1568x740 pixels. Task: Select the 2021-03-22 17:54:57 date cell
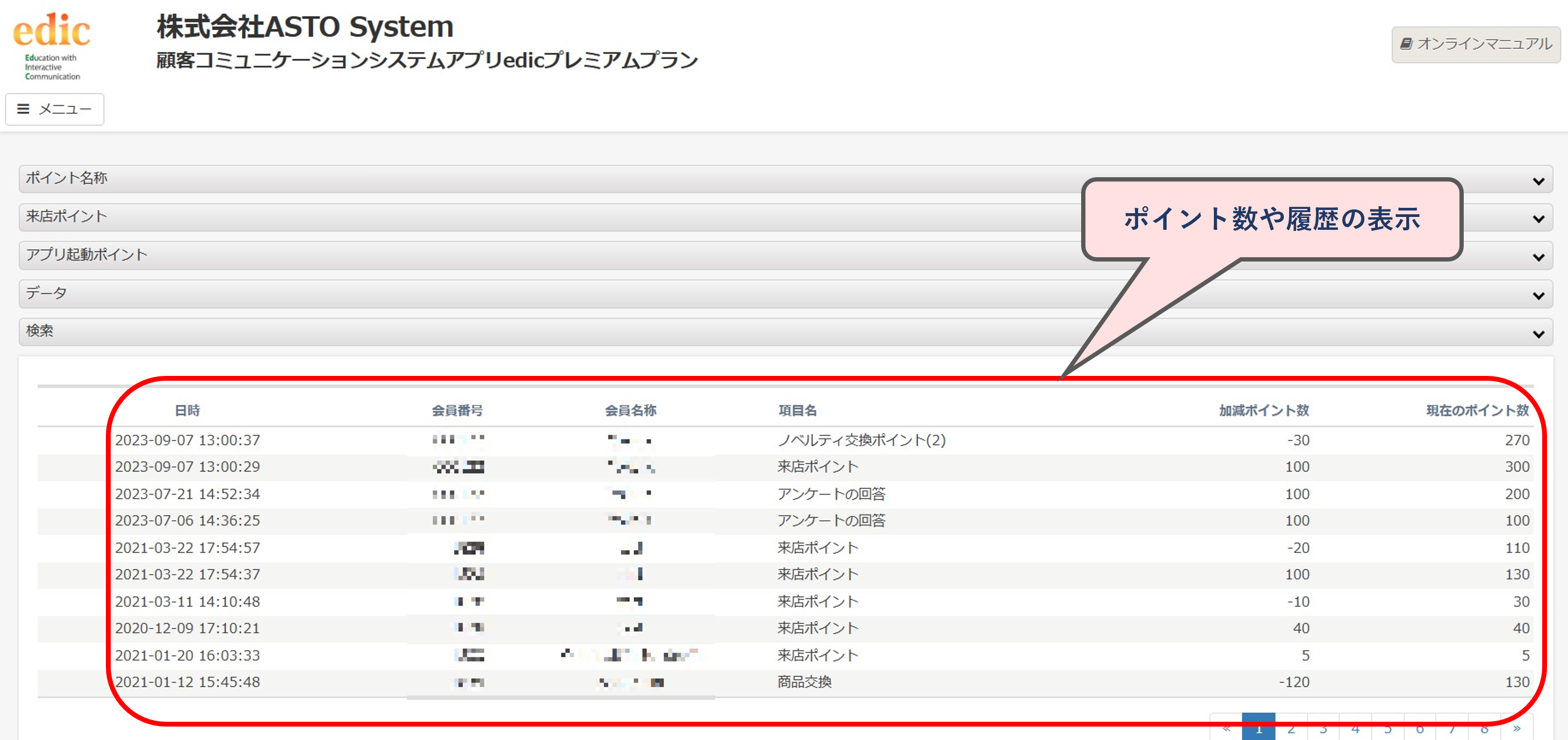188,548
